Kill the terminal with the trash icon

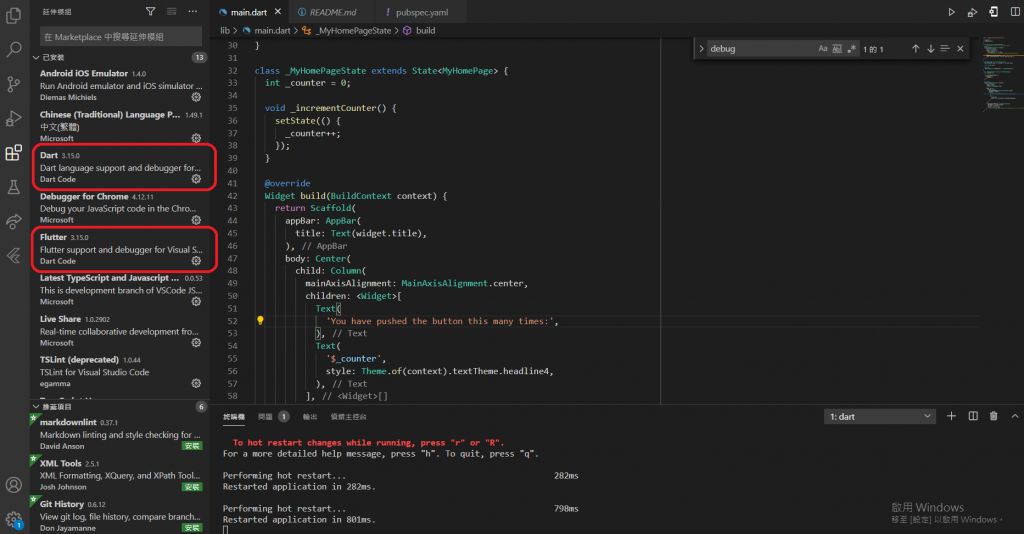[993, 416]
